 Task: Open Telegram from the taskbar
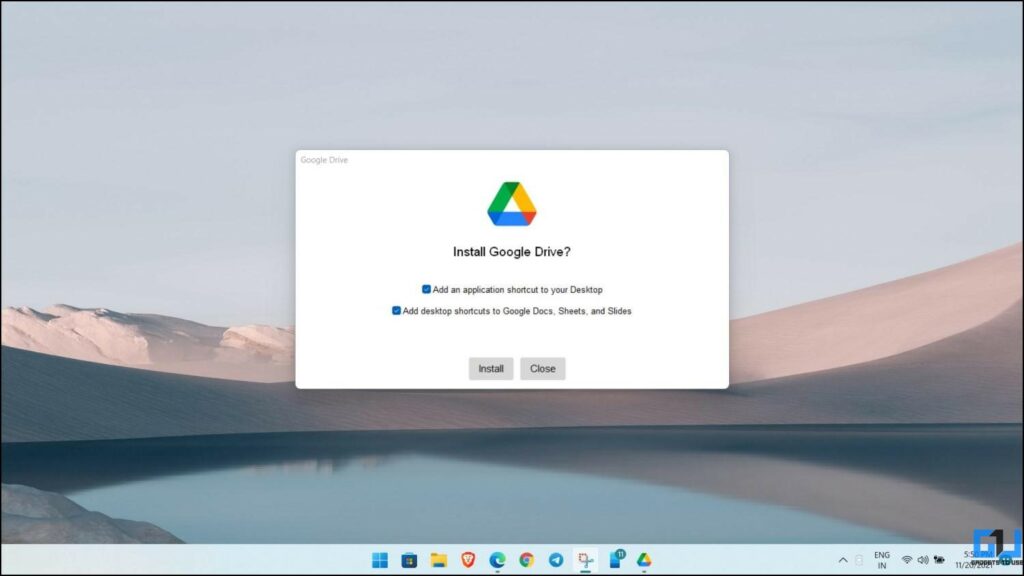556,561
